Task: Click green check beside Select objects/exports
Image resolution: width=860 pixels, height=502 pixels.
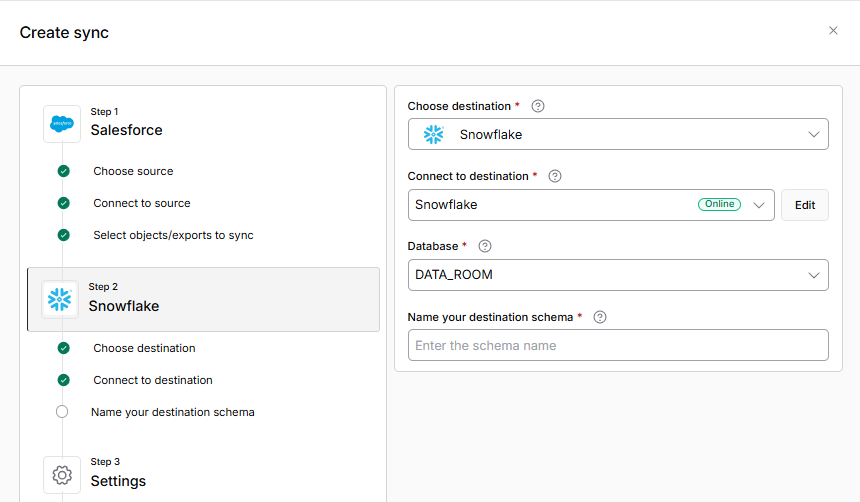Action: 64,235
